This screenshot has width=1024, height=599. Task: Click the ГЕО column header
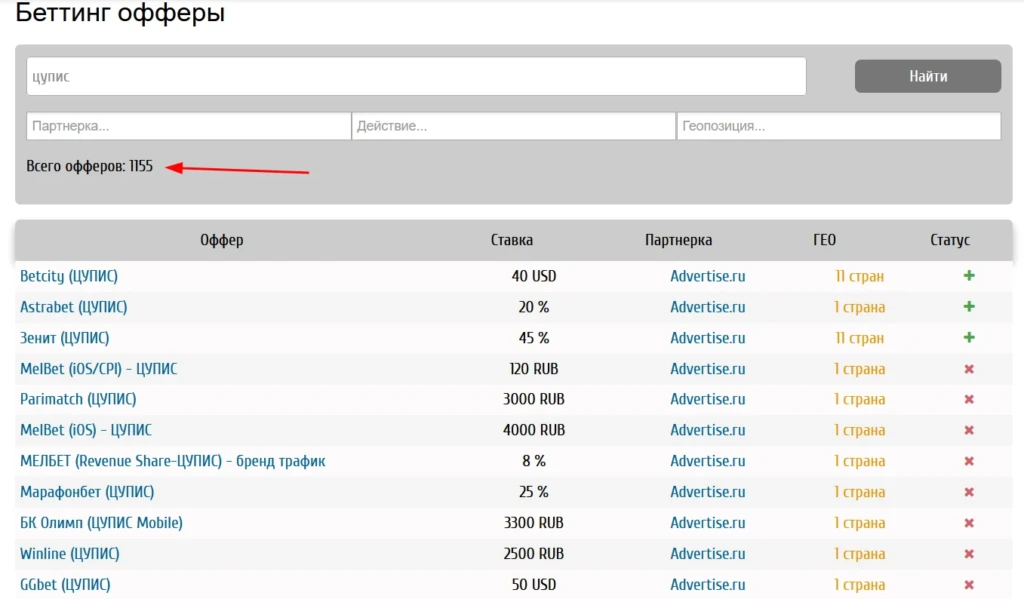tap(824, 240)
